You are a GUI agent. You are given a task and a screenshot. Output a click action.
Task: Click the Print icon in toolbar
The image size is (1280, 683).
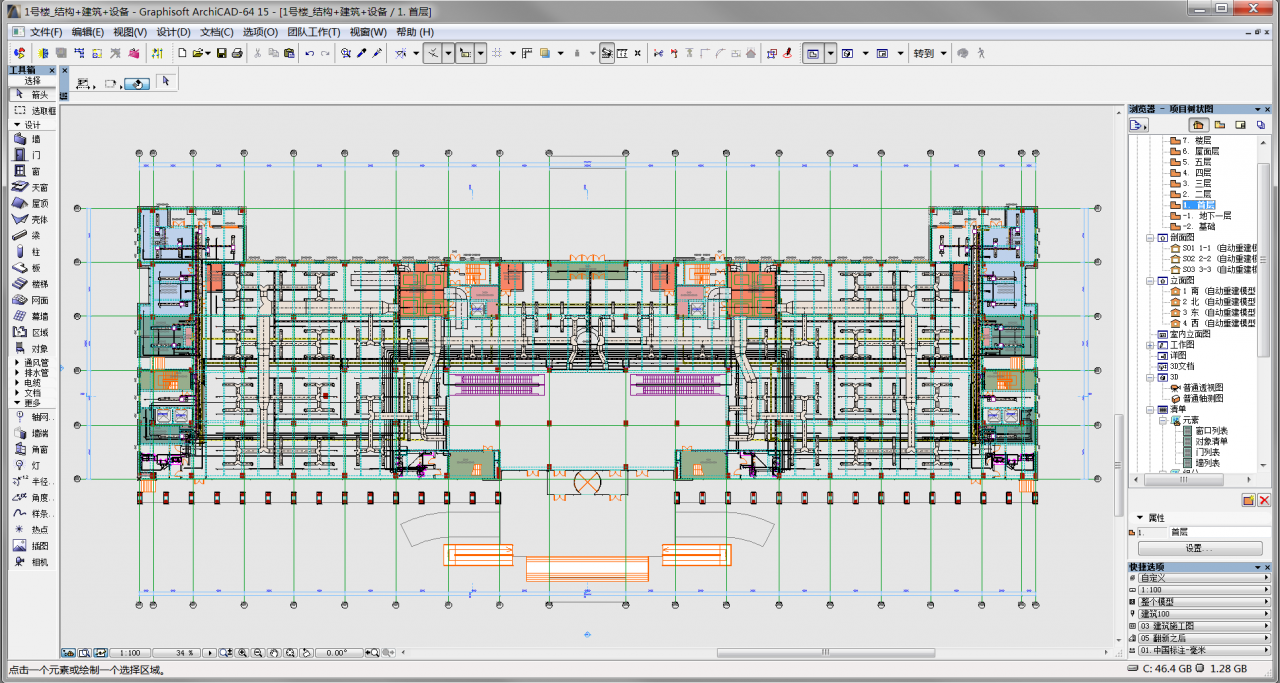tap(237, 53)
